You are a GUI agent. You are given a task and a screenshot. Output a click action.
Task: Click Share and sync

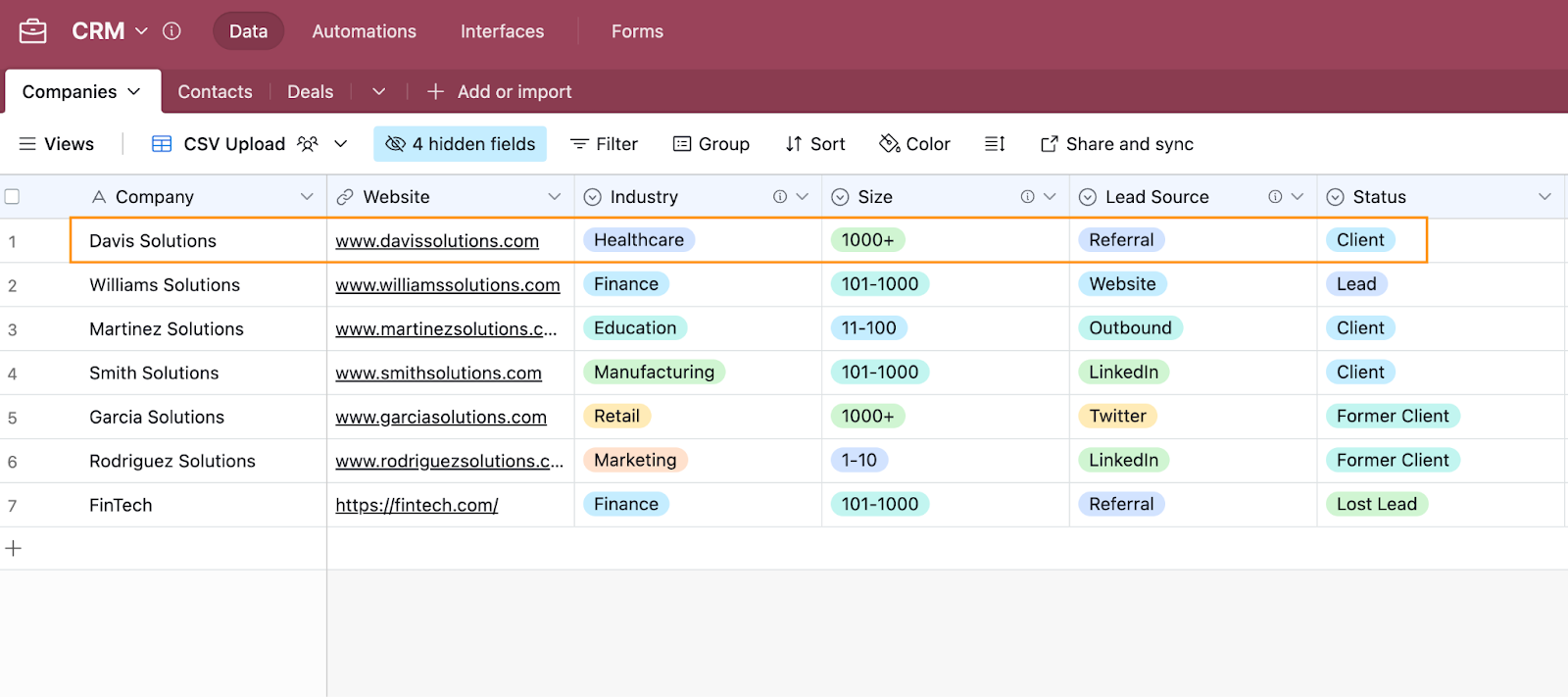(1117, 144)
